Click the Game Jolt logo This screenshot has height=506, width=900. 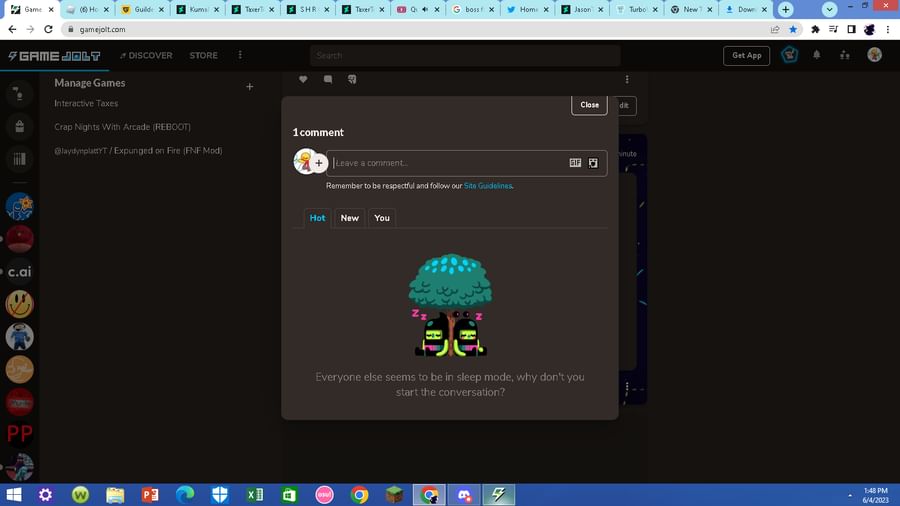coord(54,56)
